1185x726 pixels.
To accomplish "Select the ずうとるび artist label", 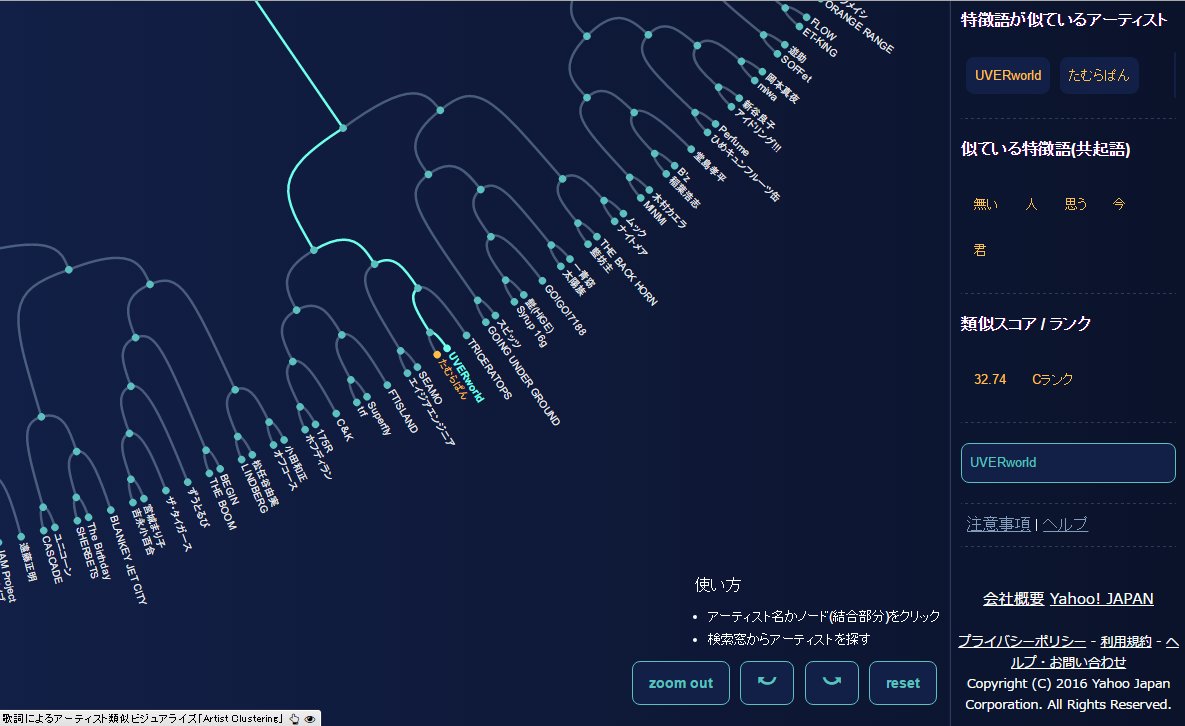I will [198, 506].
